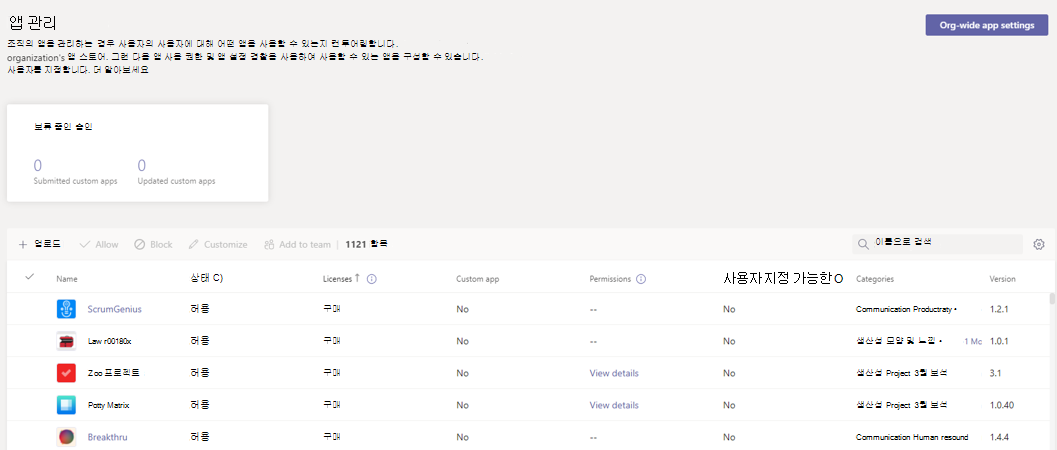This screenshot has width=1057, height=450.
Task: Click info icon next to Permissions
Action: [x=641, y=279]
